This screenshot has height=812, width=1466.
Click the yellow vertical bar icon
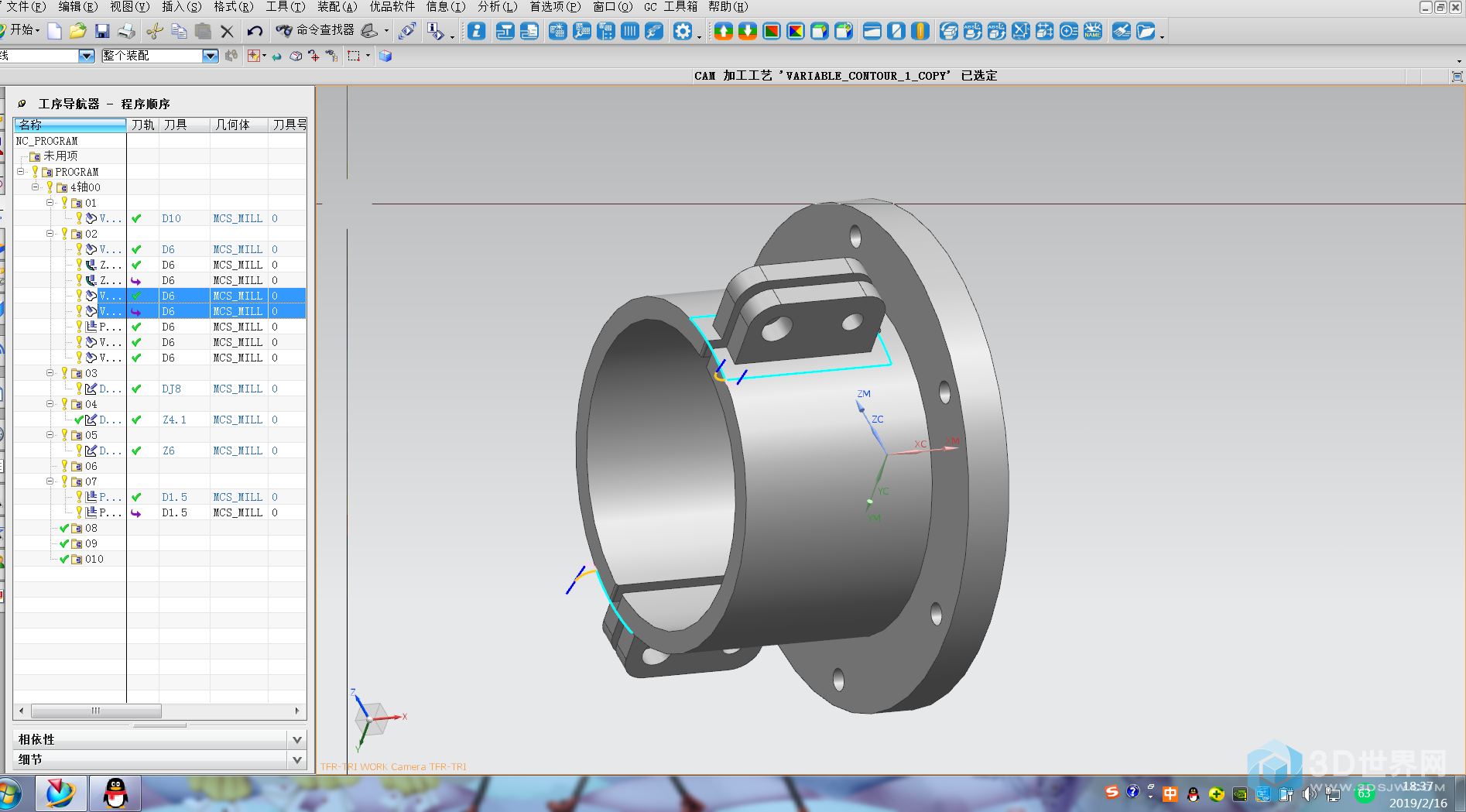tap(920, 31)
